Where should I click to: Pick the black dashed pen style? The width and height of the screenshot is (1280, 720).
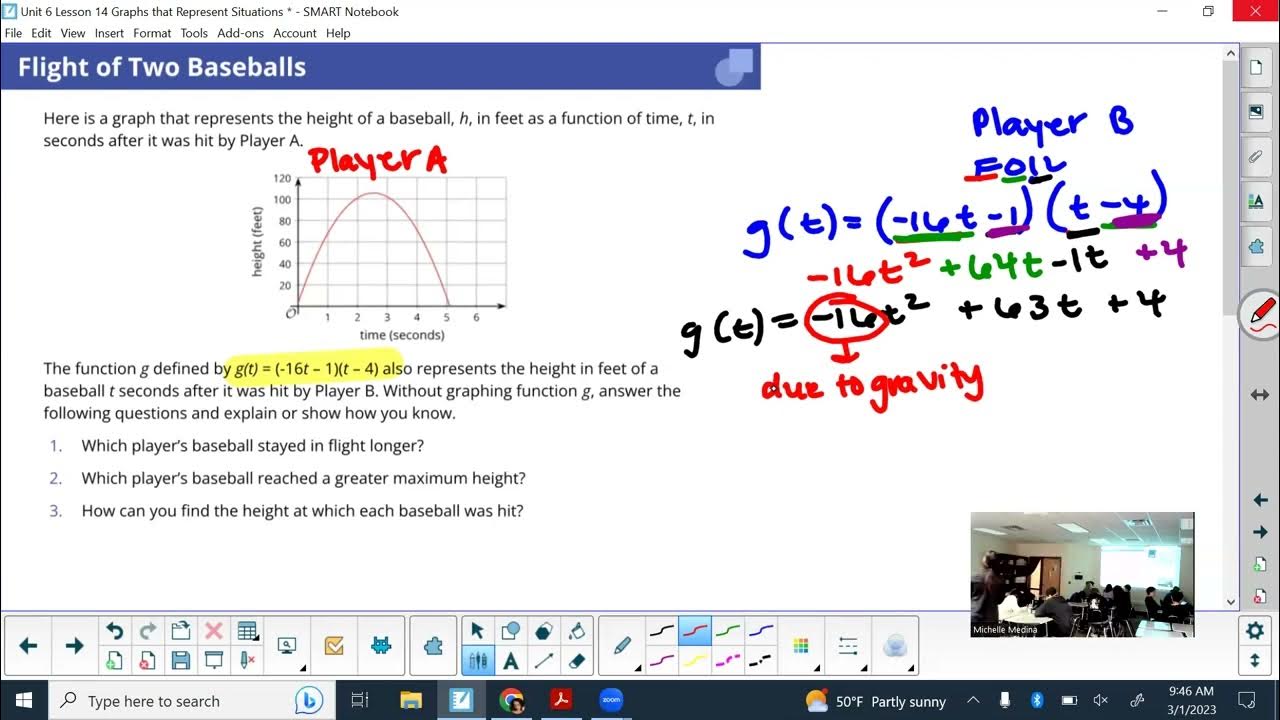[x=761, y=660]
